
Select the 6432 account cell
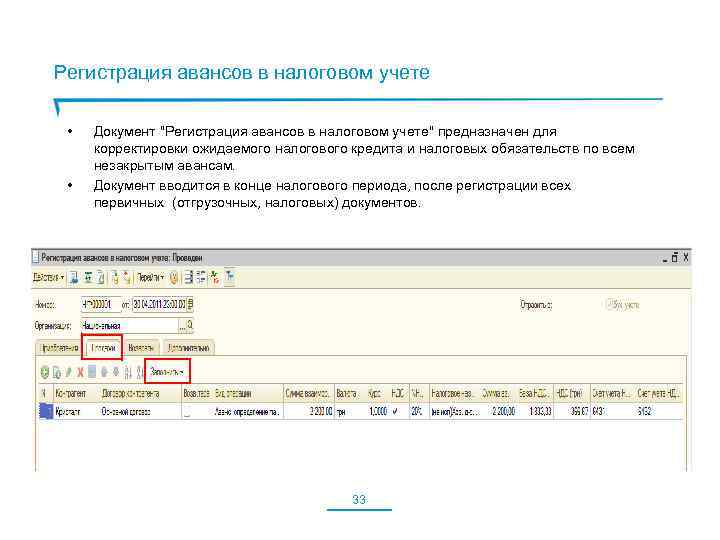coord(659,411)
